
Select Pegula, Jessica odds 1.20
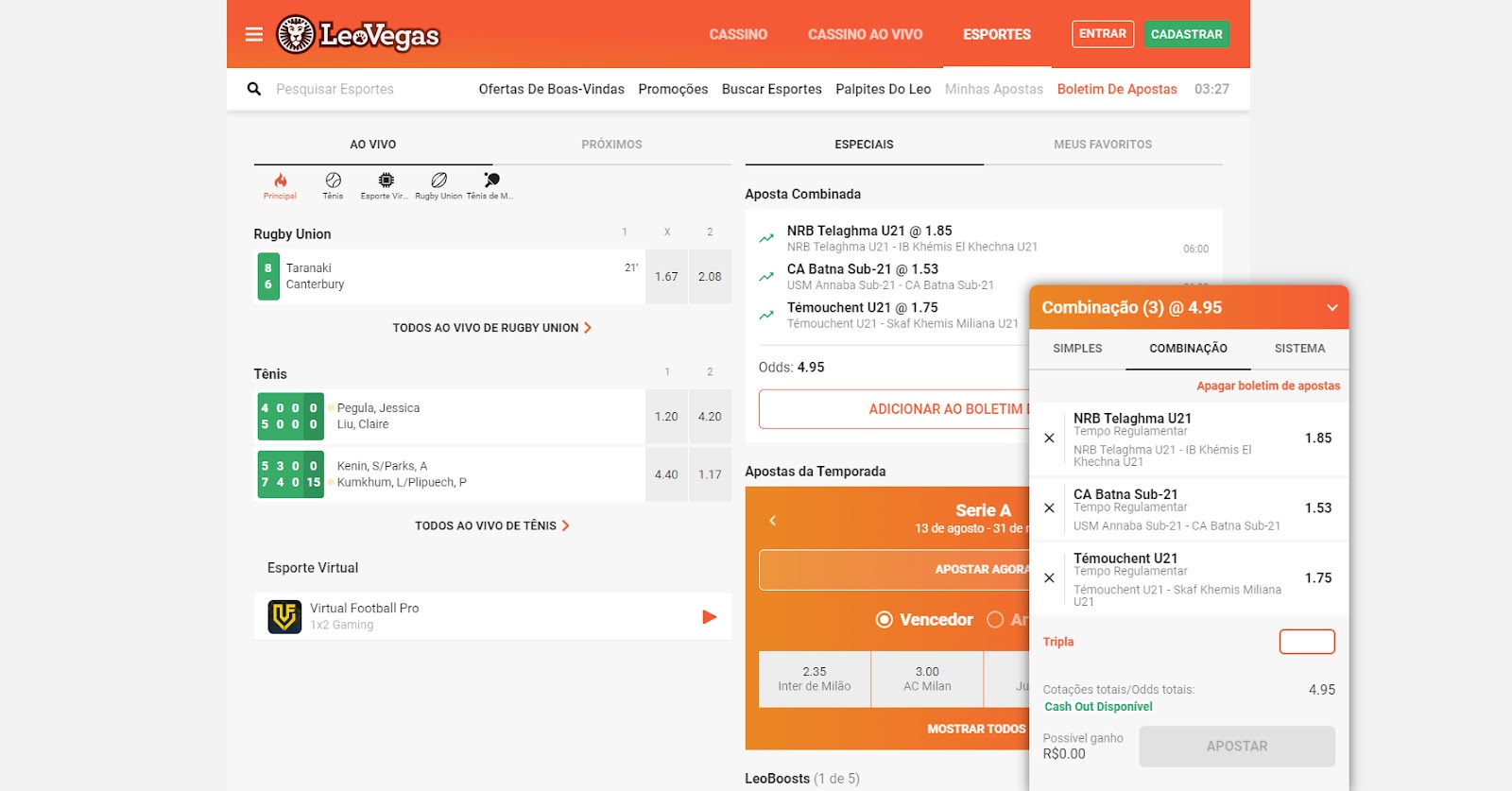(x=666, y=417)
